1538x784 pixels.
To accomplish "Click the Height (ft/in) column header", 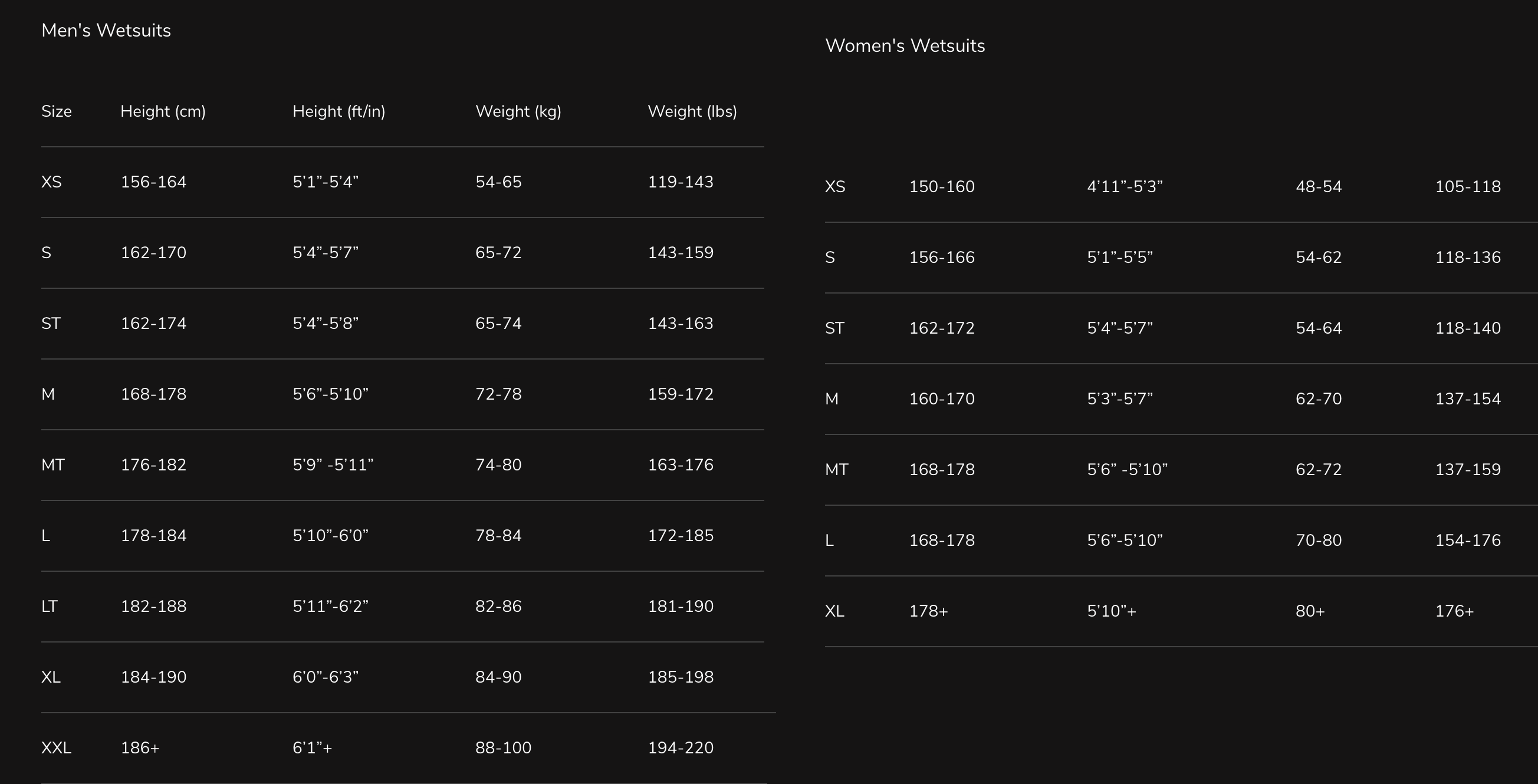I will (x=339, y=111).
